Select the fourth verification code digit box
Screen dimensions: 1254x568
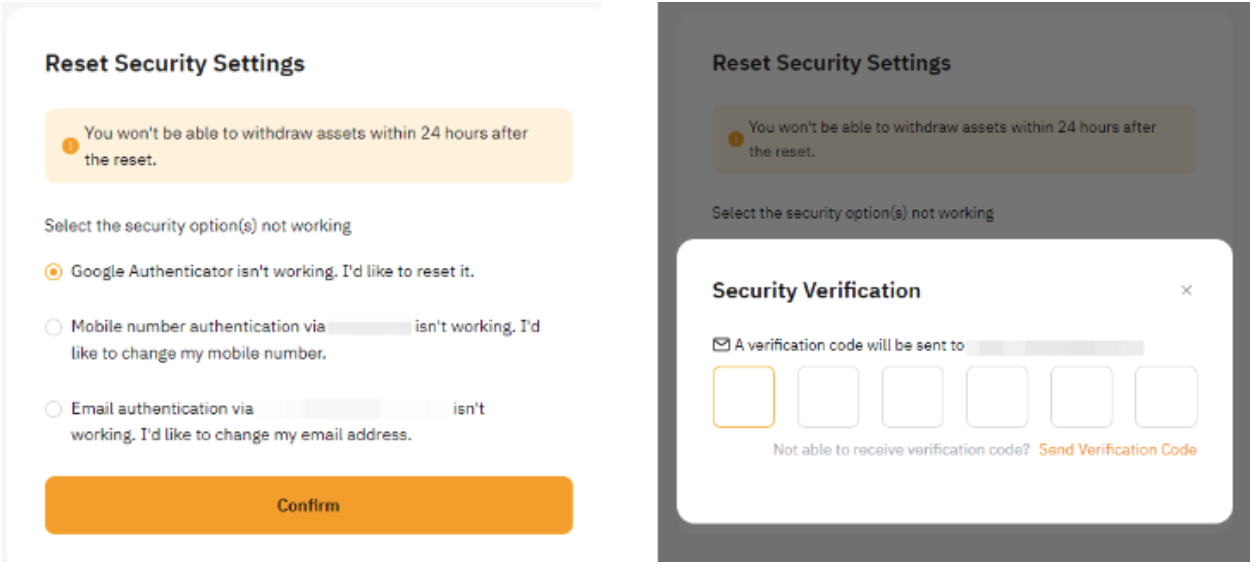(x=996, y=397)
